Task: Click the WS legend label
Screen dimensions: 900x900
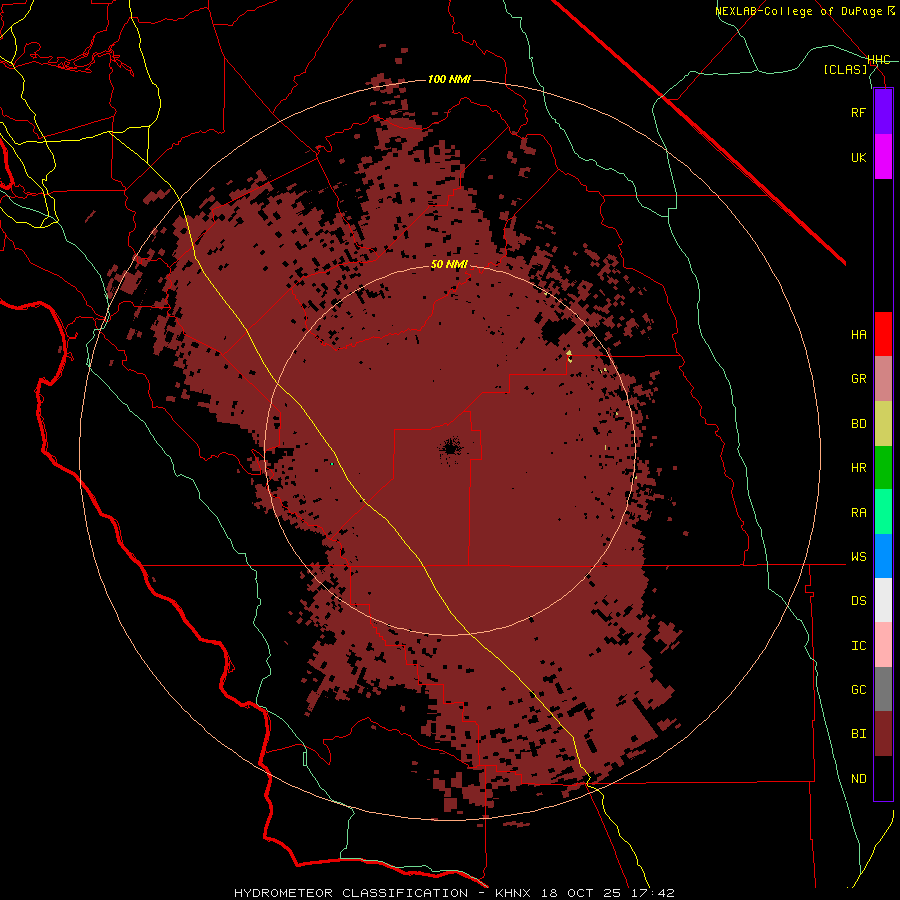Action: [x=858, y=557]
